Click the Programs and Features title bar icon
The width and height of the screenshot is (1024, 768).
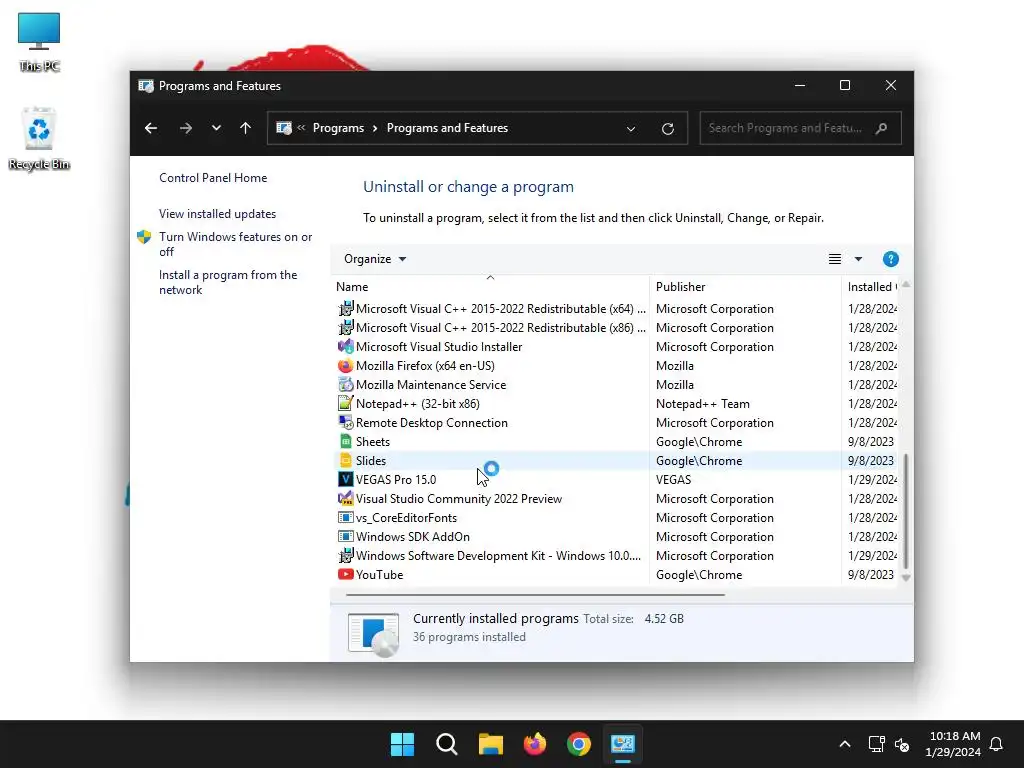point(146,86)
